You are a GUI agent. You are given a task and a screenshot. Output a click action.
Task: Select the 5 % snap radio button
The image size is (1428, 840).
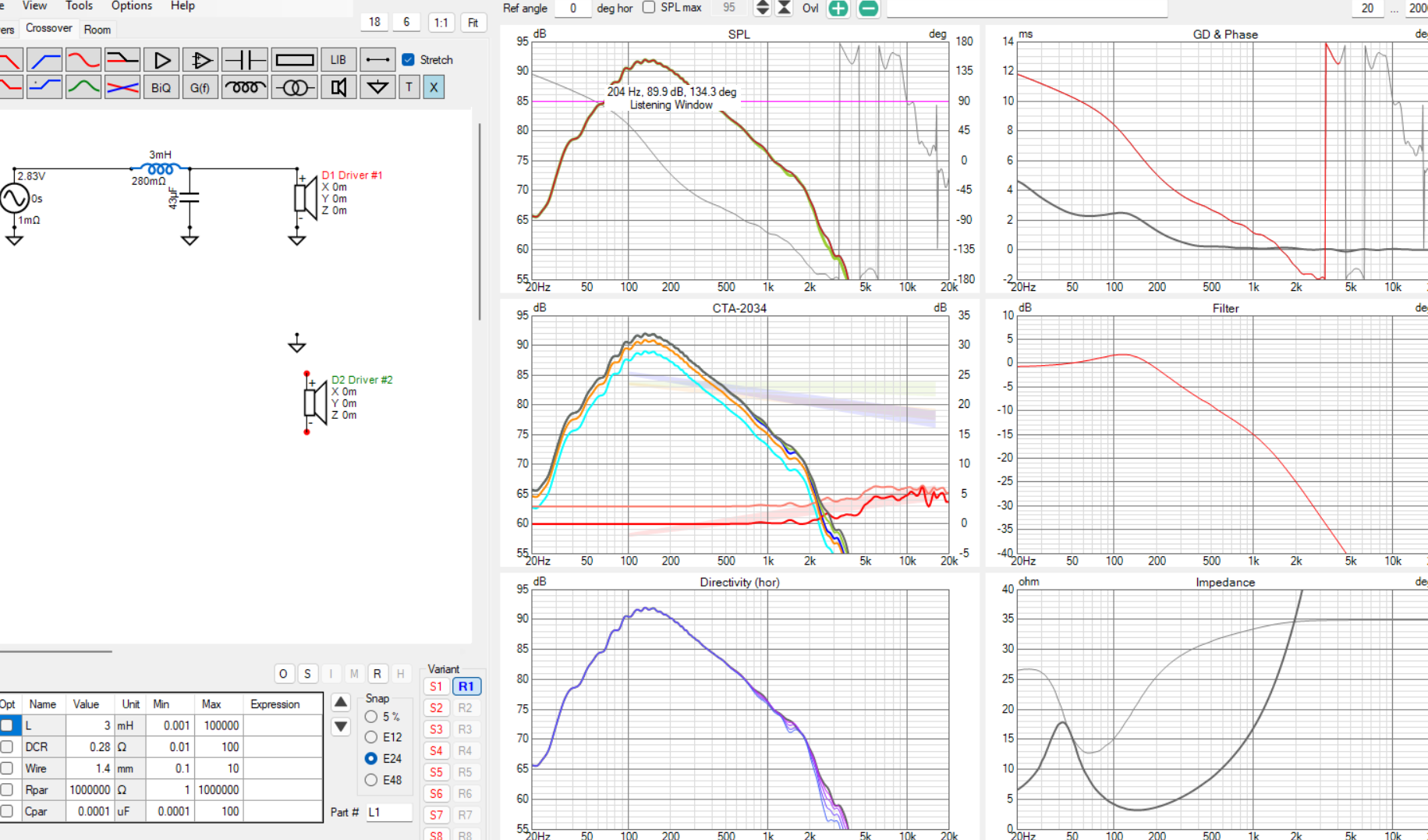pos(371,716)
